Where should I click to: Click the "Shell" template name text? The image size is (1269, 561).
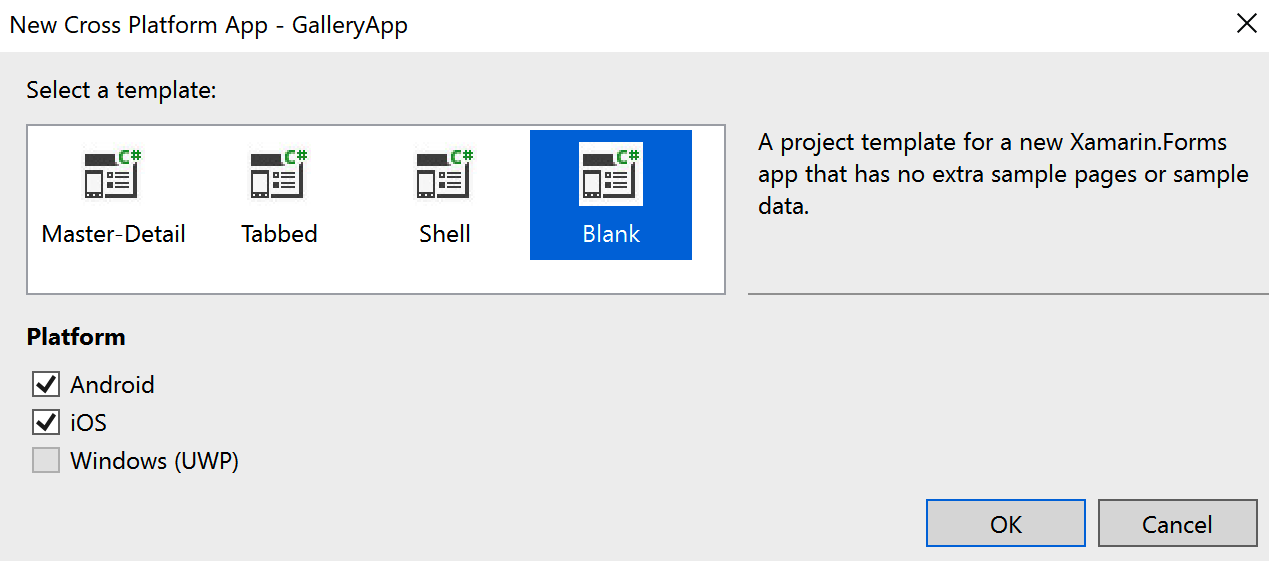(445, 234)
